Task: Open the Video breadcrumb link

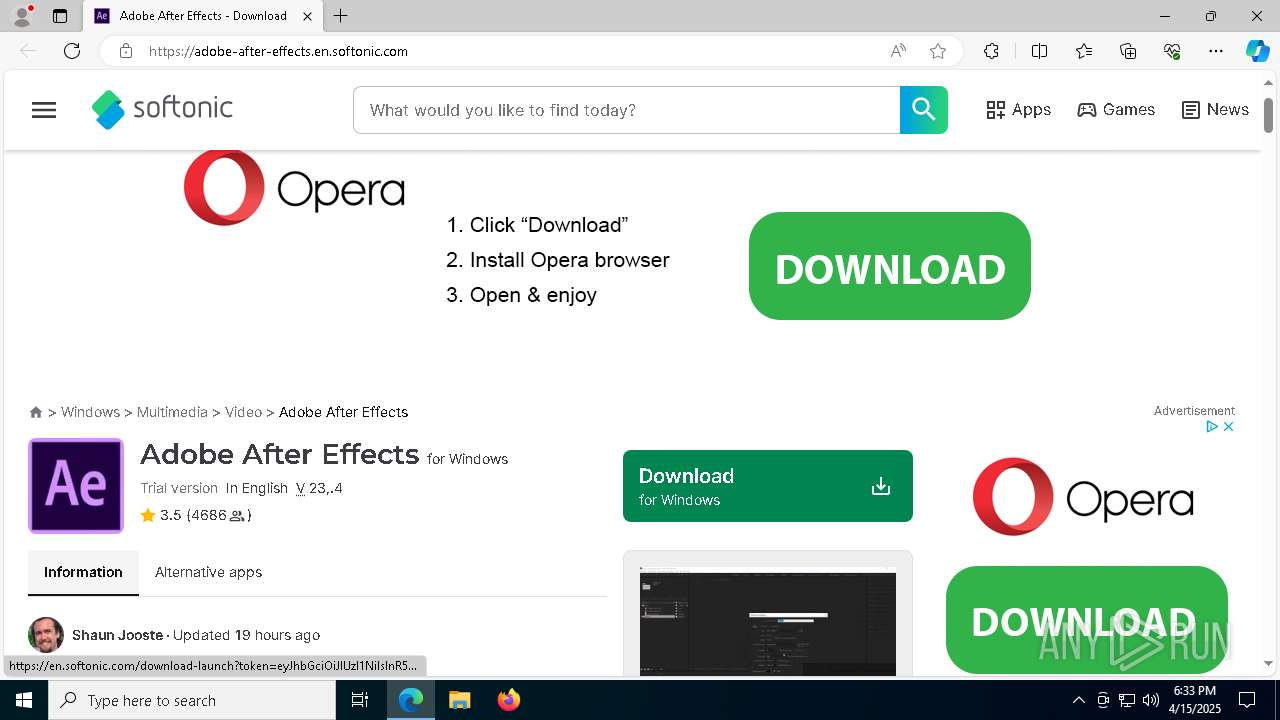Action: tap(243, 412)
